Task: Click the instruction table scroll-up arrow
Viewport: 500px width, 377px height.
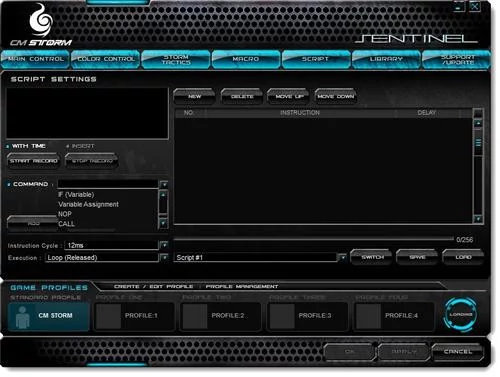Action: (478, 123)
